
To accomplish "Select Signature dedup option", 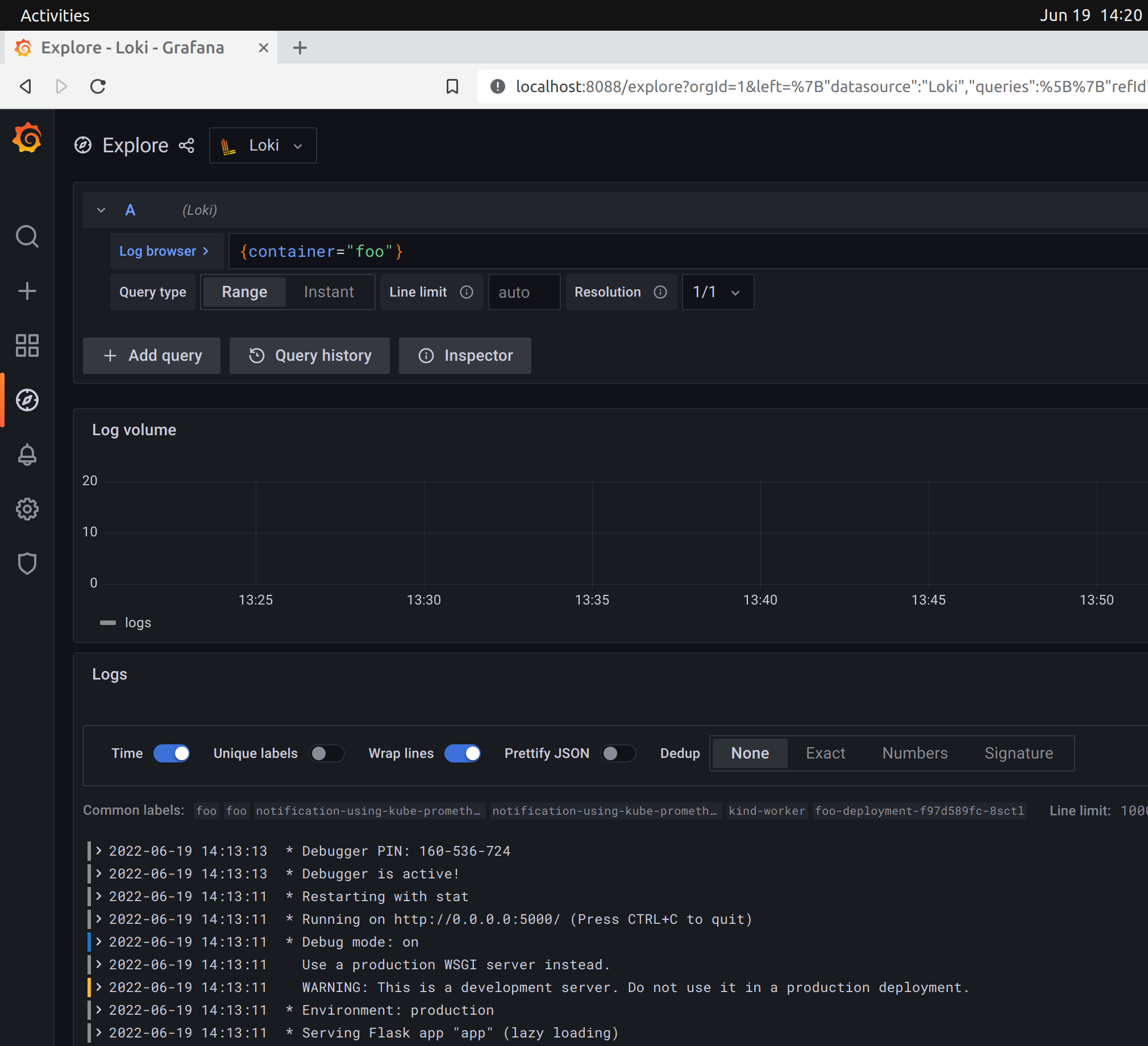I will [x=1019, y=753].
